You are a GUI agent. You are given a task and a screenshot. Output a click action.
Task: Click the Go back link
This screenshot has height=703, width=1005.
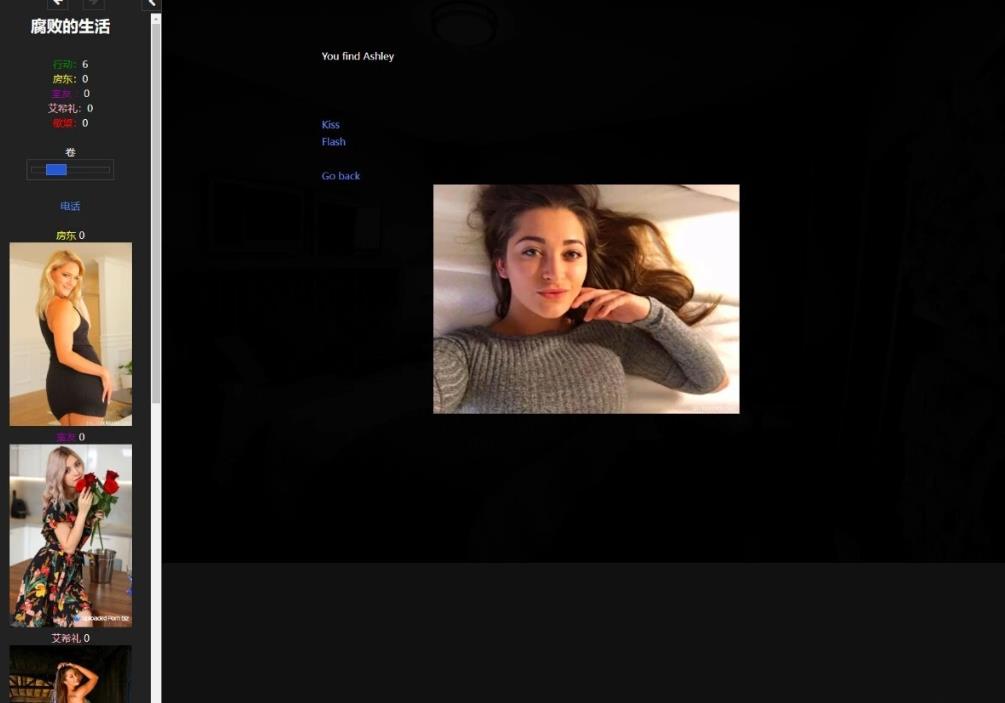340,176
